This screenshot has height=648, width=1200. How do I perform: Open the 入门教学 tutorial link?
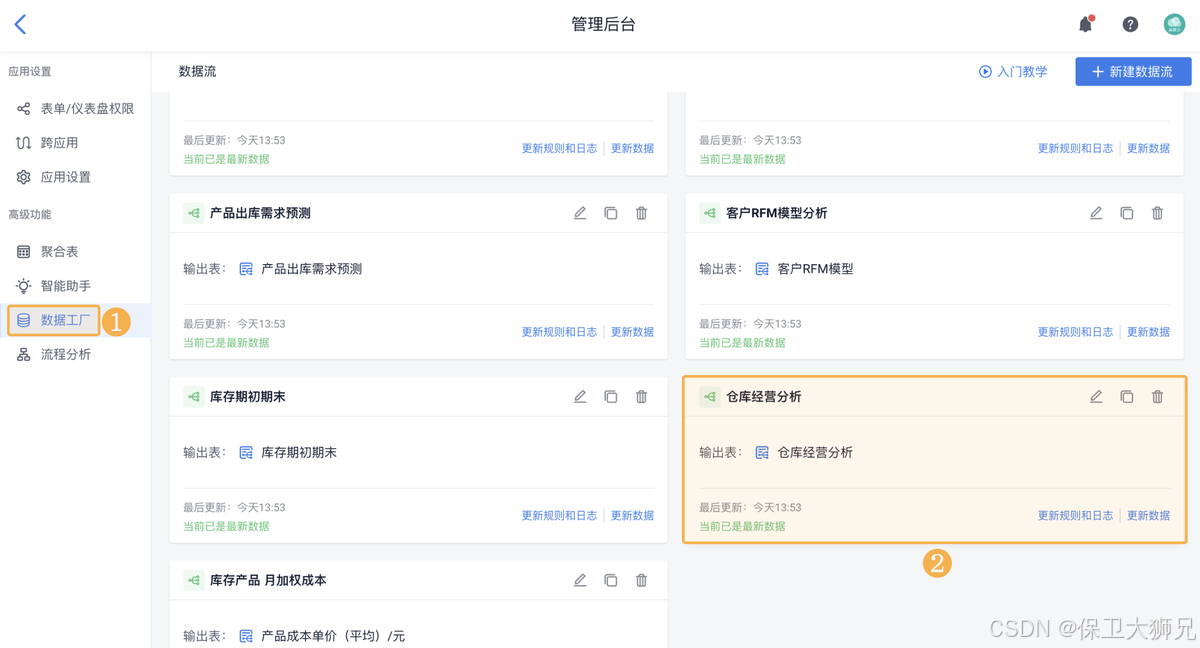1013,72
